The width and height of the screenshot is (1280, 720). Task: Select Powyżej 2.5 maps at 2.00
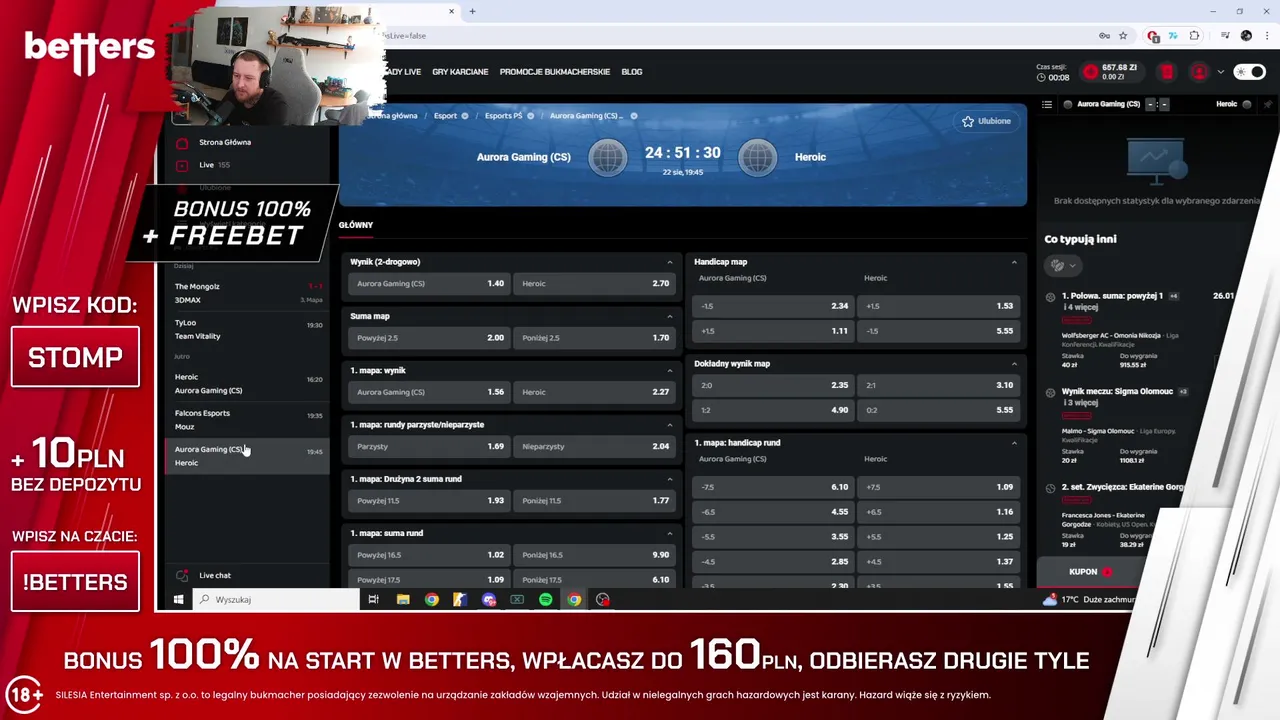(429, 338)
